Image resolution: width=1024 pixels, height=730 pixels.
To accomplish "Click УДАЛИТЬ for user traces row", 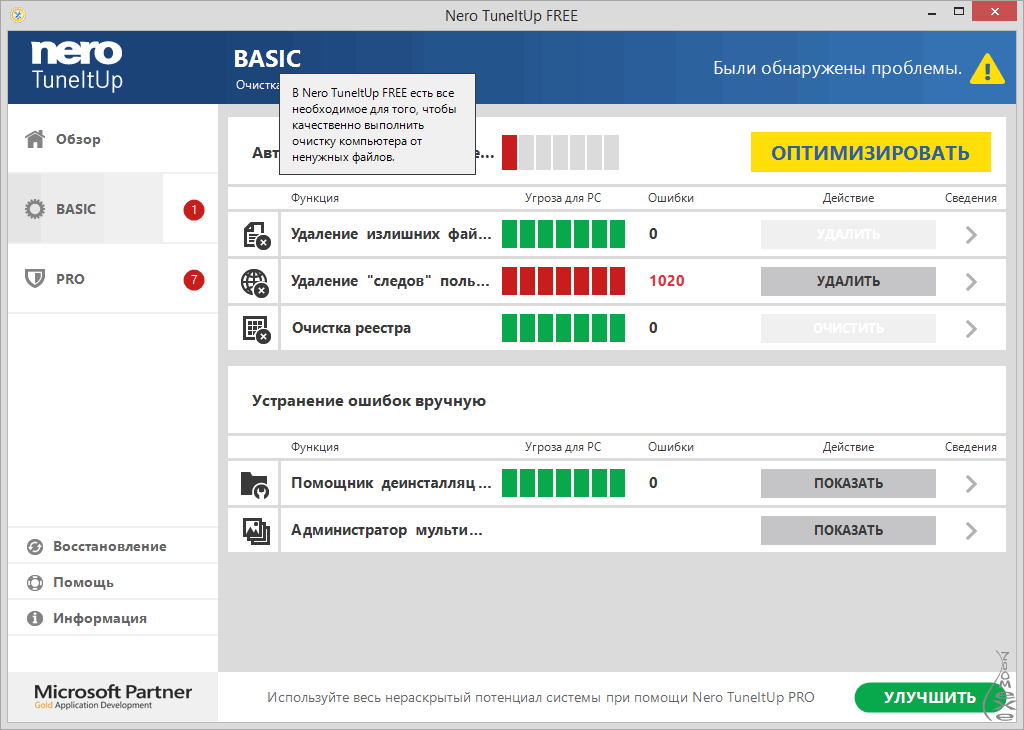I will point(848,281).
